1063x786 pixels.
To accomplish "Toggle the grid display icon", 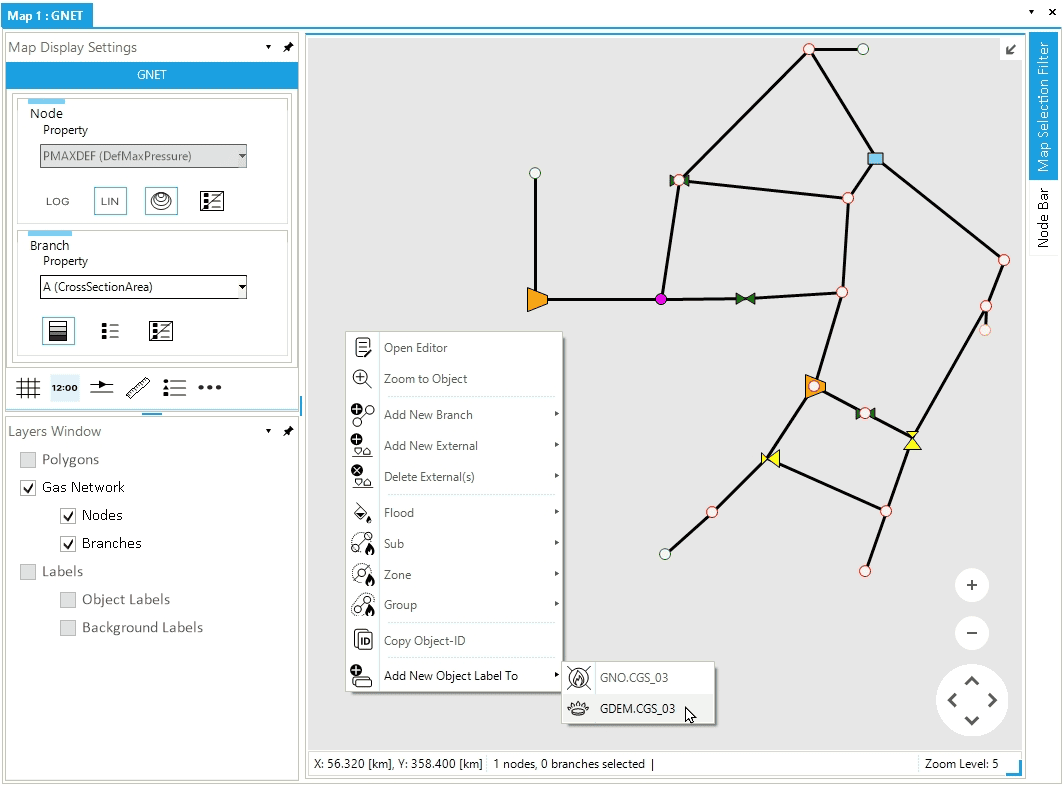I will 28,388.
